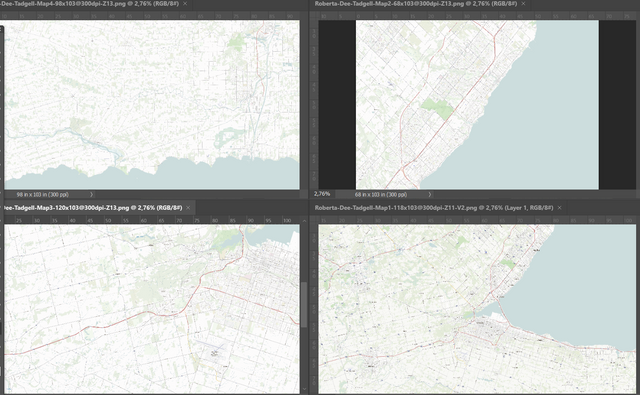Expand status bar options arrow next to 98 in x 103 in

[x=91, y=195]
